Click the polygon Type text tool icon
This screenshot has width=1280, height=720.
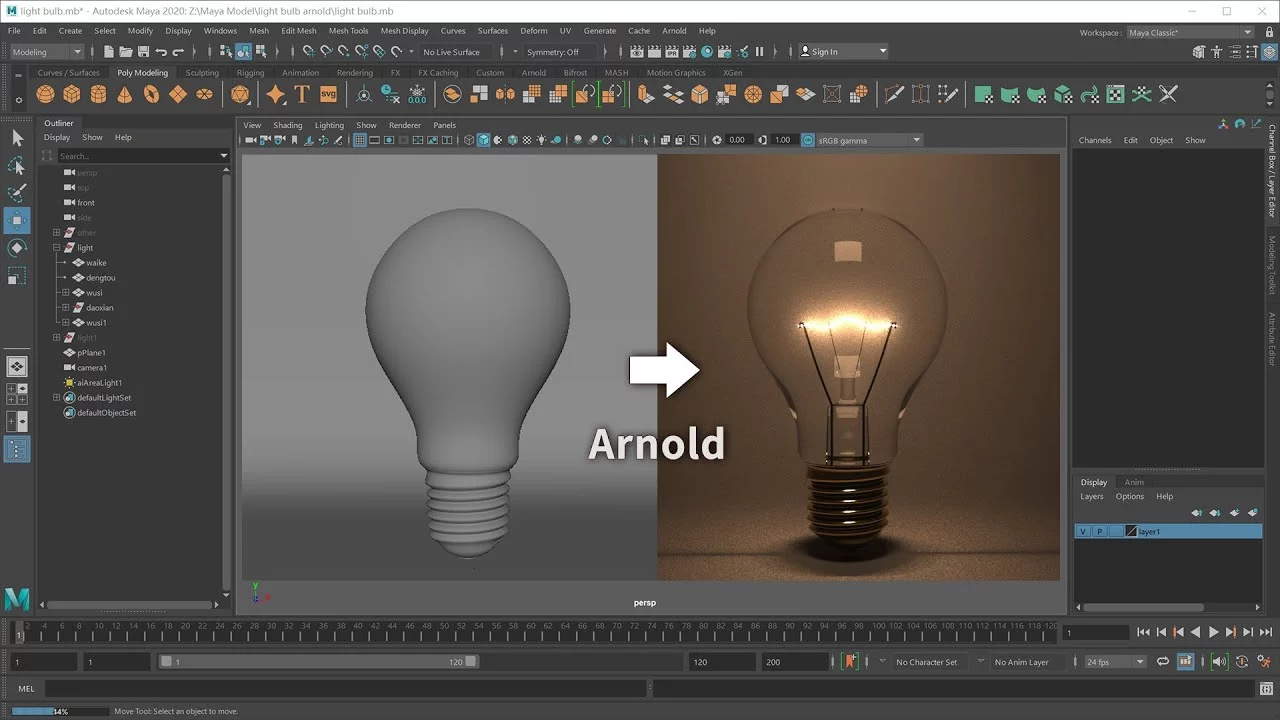[x=302, y=94]
